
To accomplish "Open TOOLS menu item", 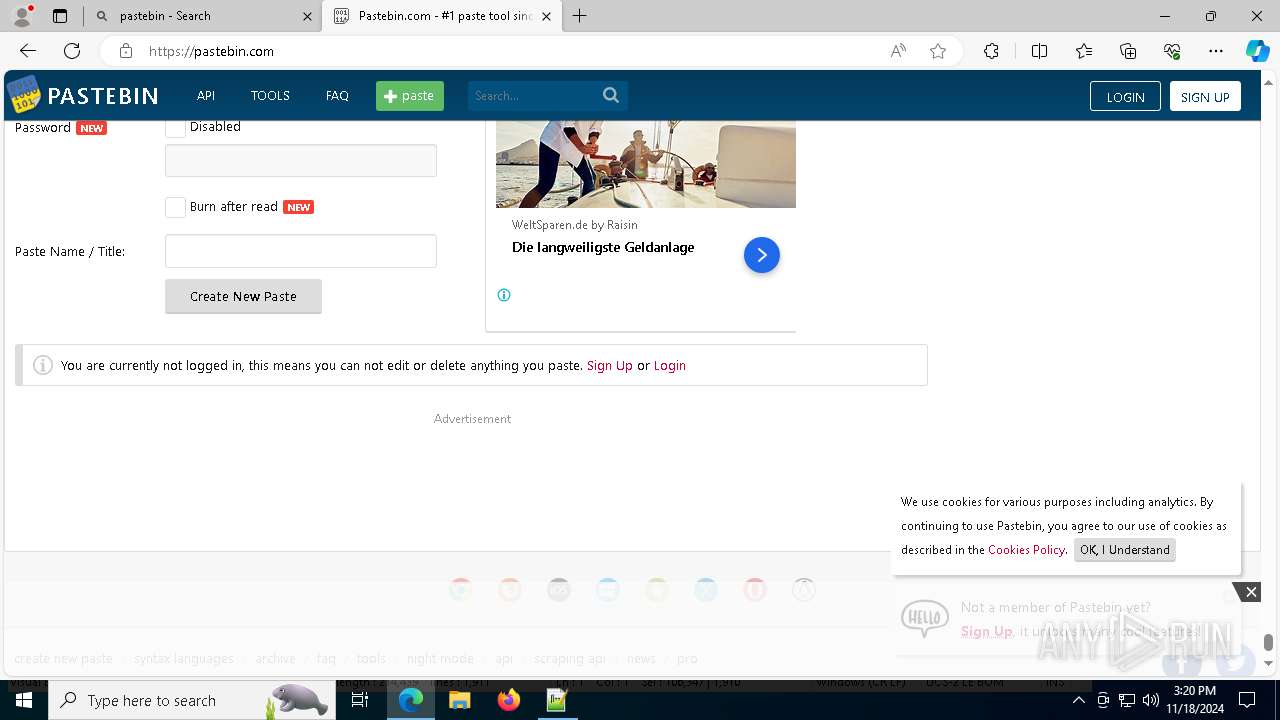I will click(270, 96).
